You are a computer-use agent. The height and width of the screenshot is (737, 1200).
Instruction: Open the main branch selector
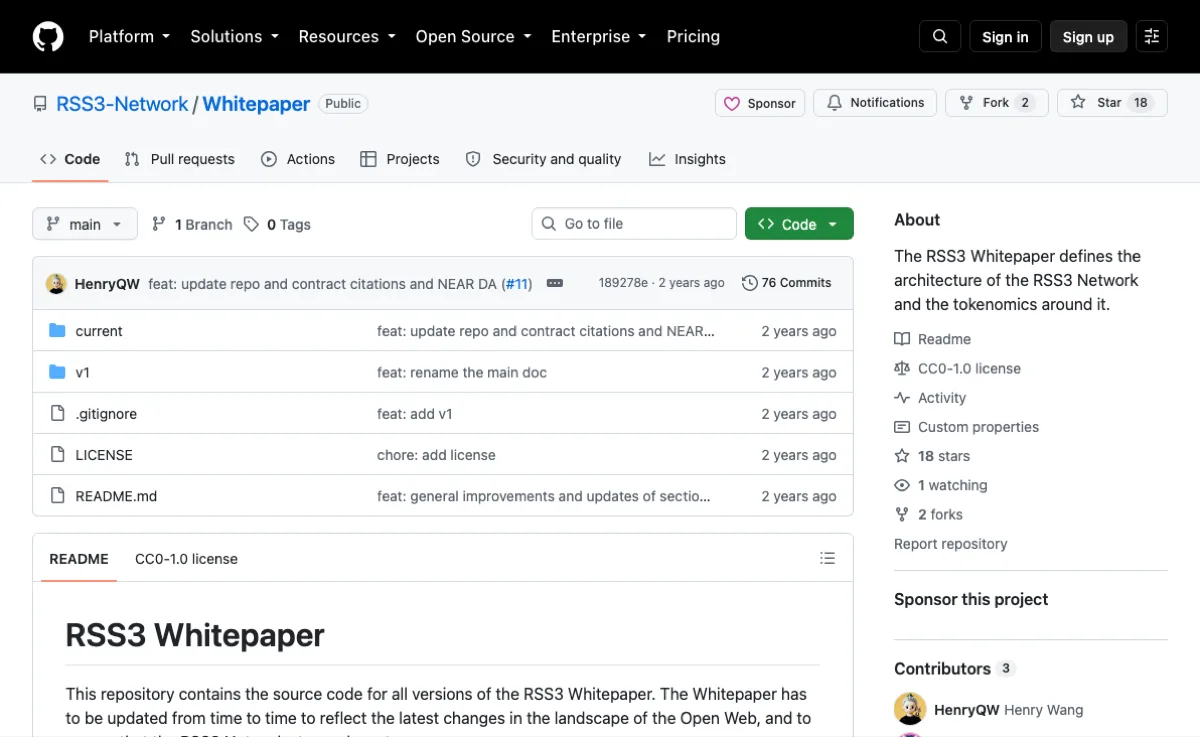[84, 224]
